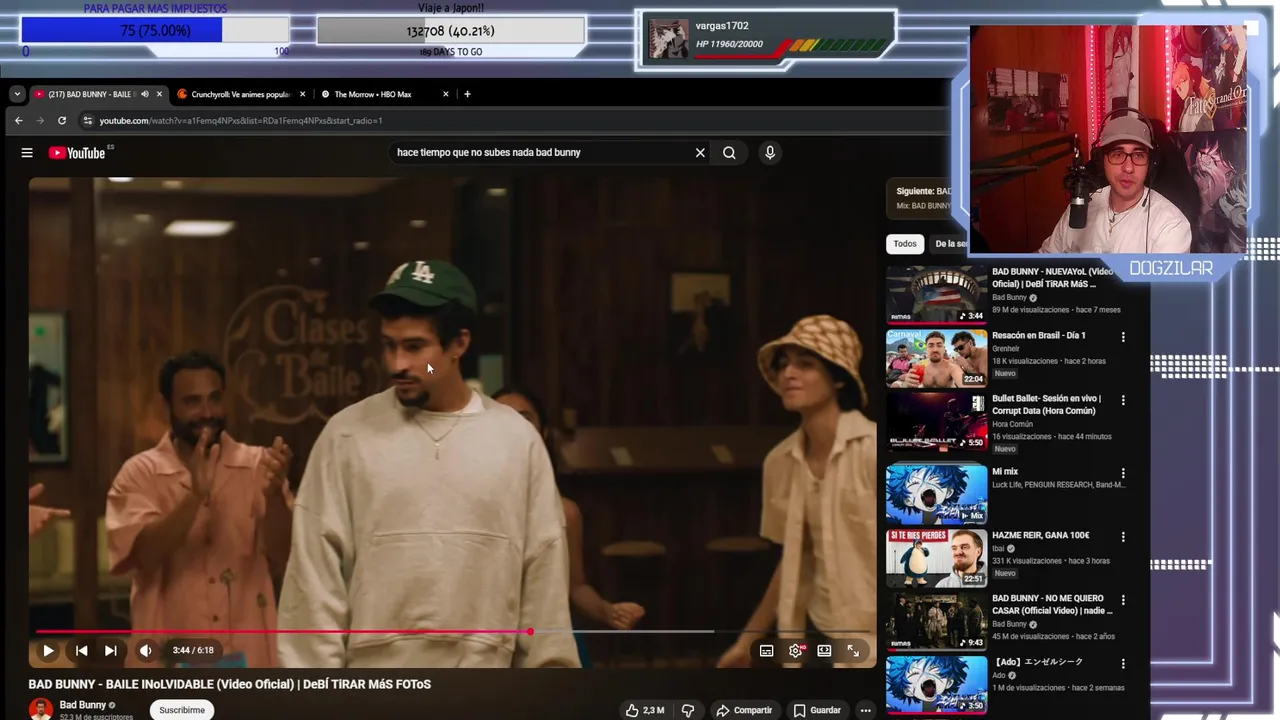The height and width of the screenshot is (720, 1280).
Task: Toggle subtitles on the video player
Action: tap(766, 650)
